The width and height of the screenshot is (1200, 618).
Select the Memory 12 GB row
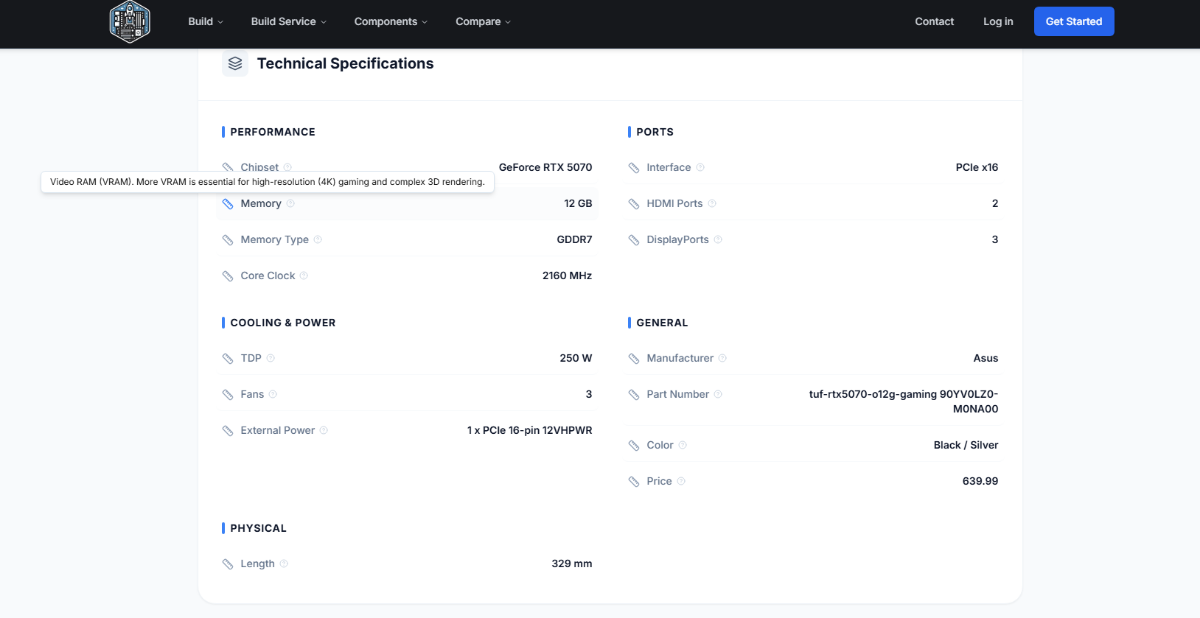[407, 204]
